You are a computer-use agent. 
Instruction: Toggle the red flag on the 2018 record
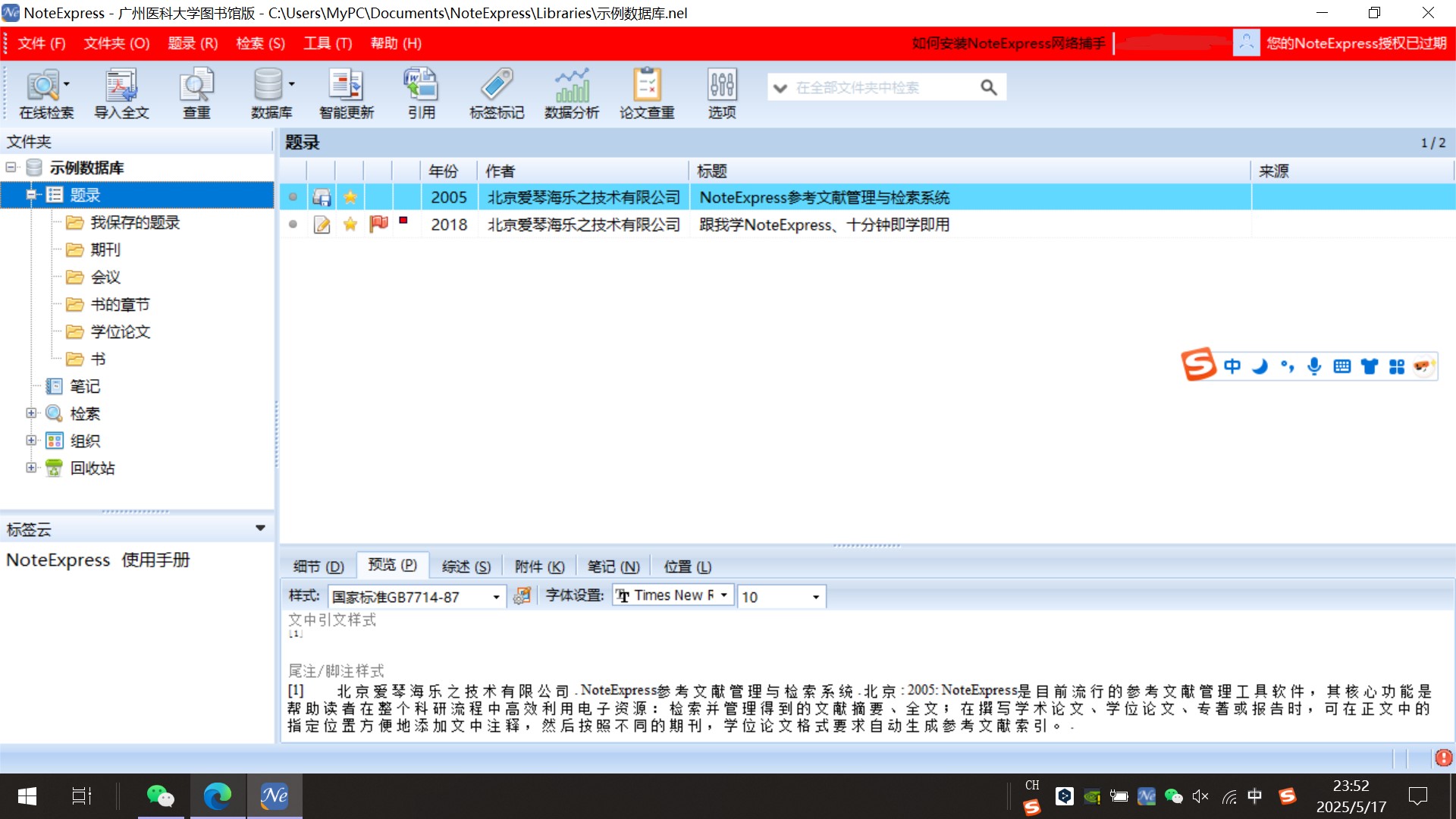coord(378,224)
